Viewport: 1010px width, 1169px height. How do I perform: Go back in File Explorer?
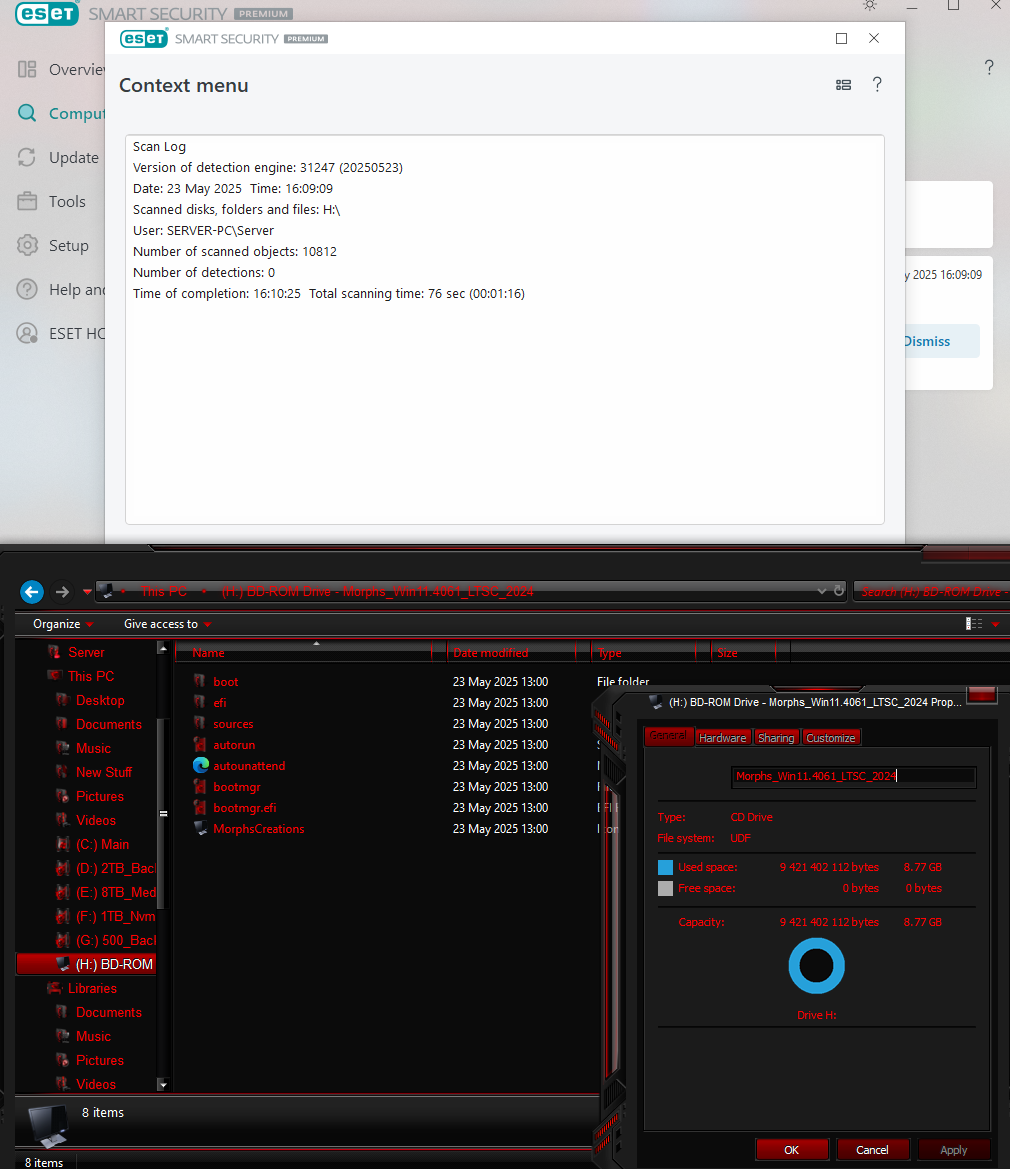[x=31, y=592]
